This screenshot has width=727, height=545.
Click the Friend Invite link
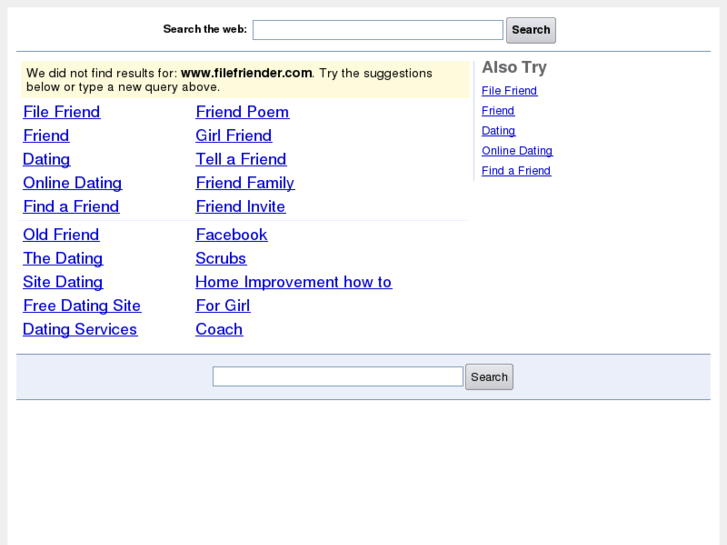tap(240, 207)
